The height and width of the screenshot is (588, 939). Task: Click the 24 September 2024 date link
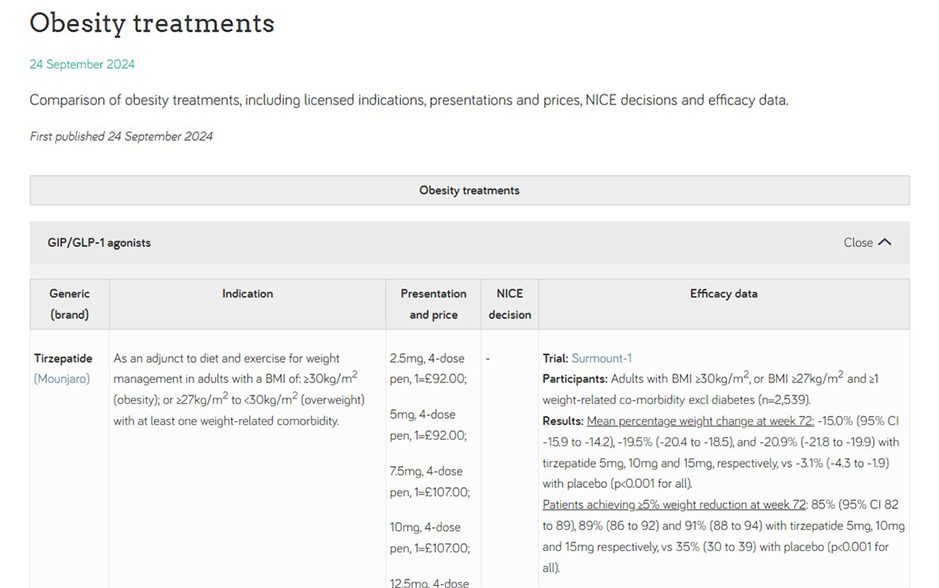coord(82,64)
